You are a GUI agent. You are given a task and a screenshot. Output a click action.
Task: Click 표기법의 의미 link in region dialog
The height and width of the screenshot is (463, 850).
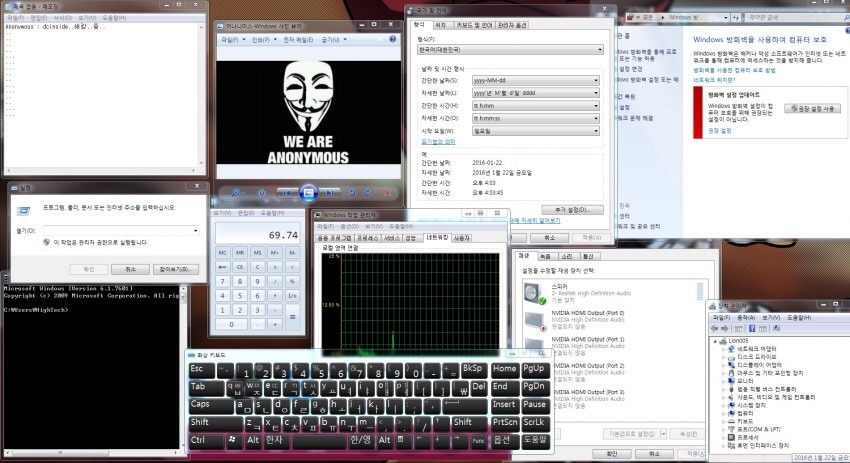439,142
